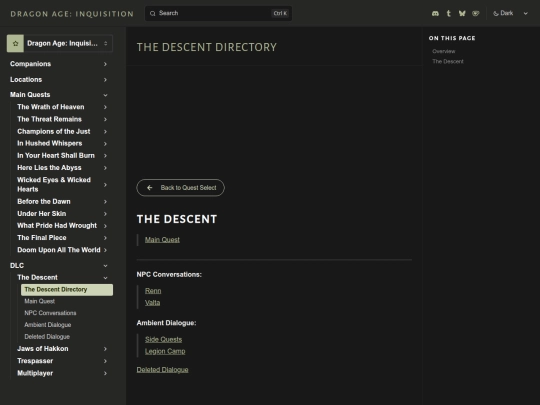Open NPC Conversations in the sidebar
Image resolution: width=540 pixels, height=405 pixels.
(50, 313)
